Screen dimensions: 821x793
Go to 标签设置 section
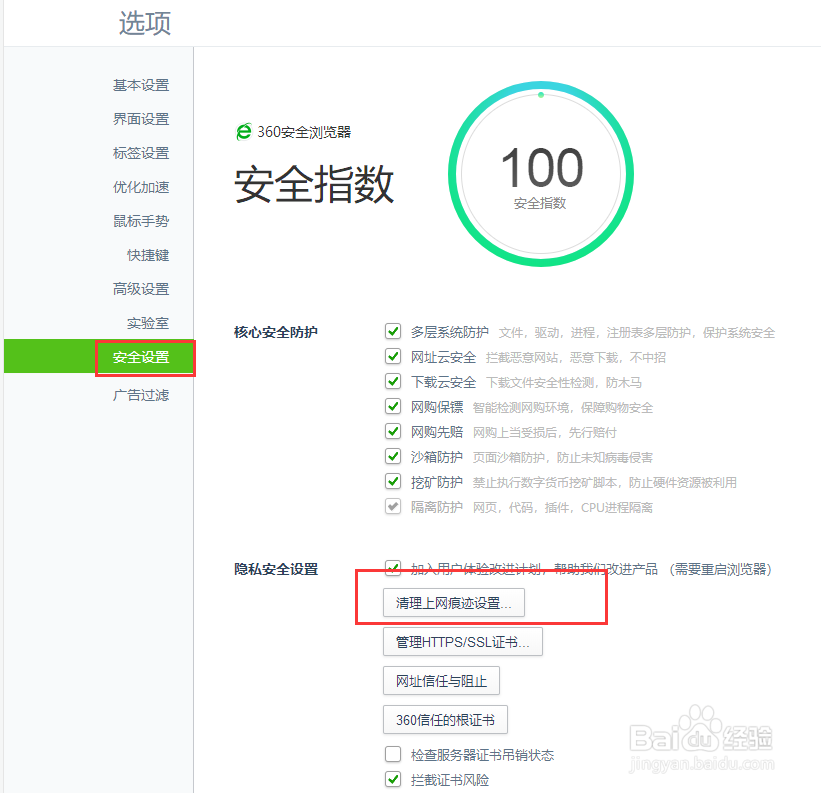141,153
